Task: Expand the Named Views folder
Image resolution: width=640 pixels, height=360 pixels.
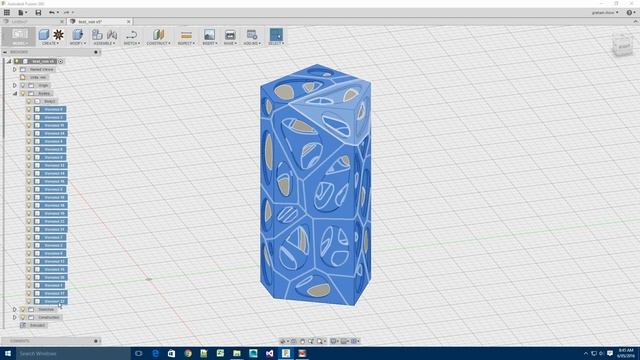Action: coord(15,69)
